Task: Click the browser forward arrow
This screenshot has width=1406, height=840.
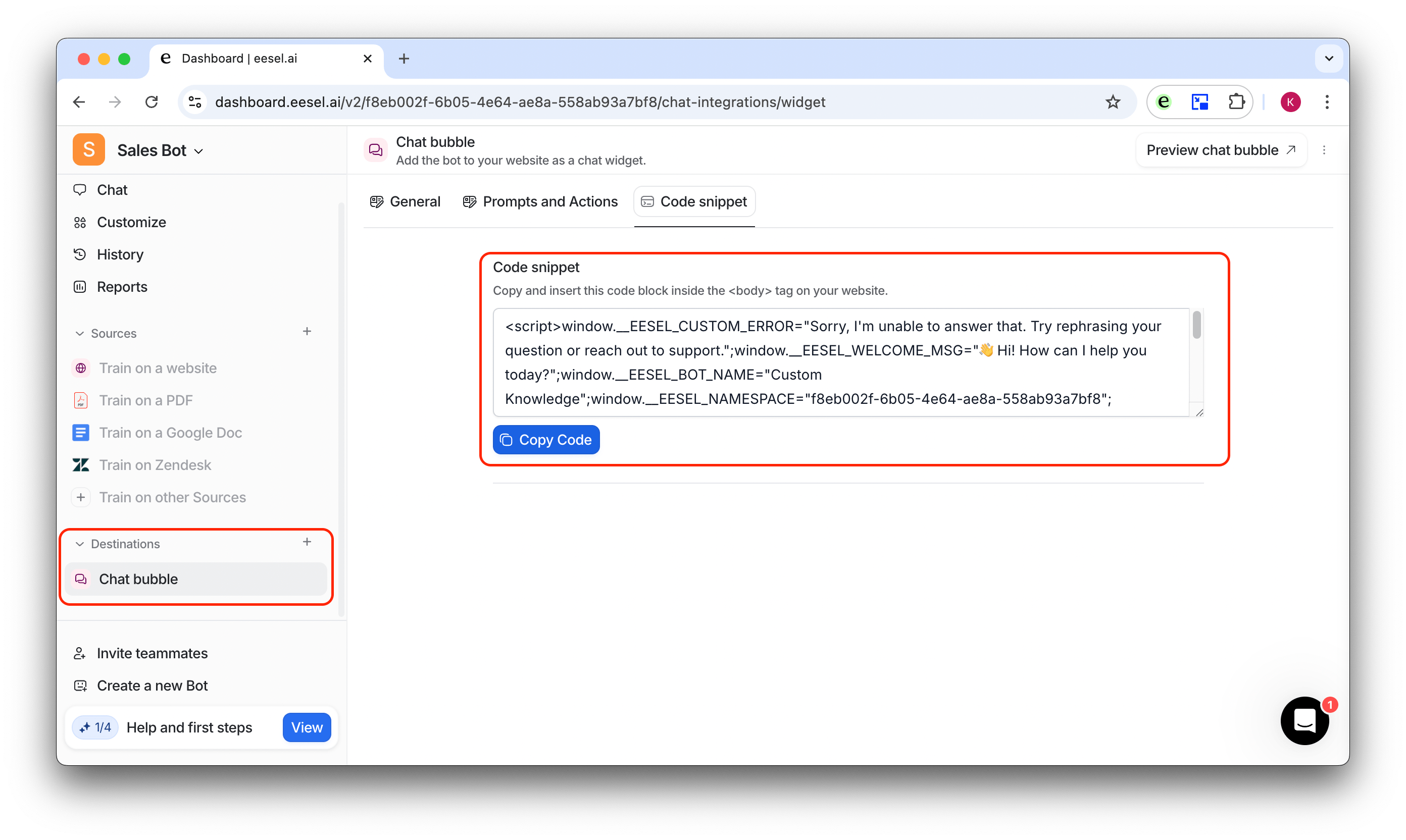Action: 115,102
